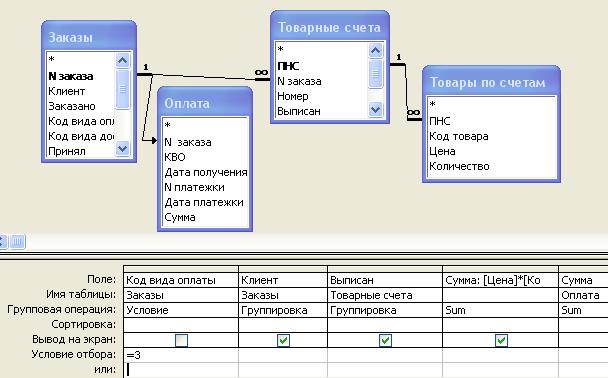Screen dimensions: 608x378
Task: Enable show checkbox for Код вида оплаты
Action: 181,340
